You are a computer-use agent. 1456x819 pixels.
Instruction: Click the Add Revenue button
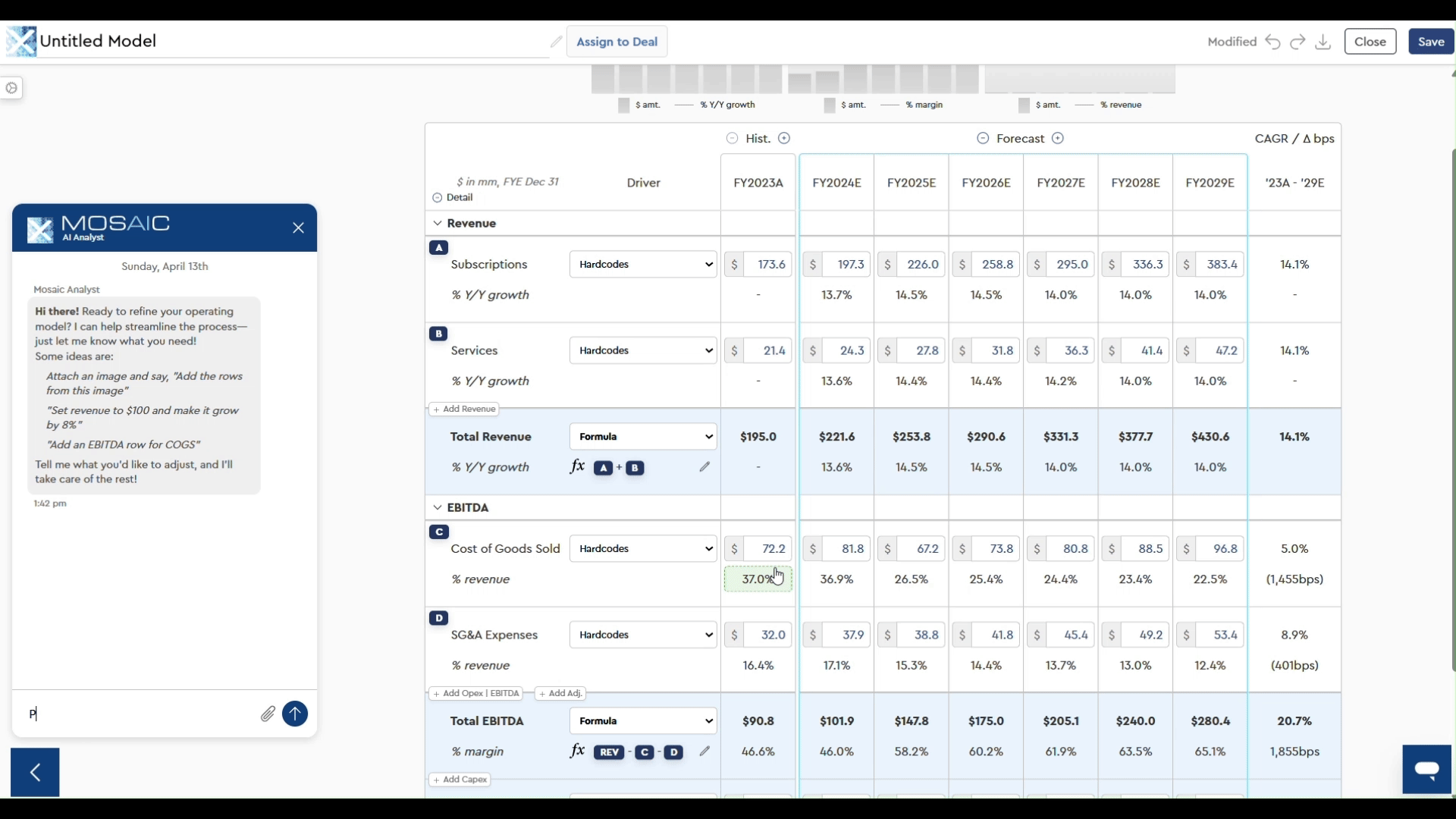tap(464, 409)
